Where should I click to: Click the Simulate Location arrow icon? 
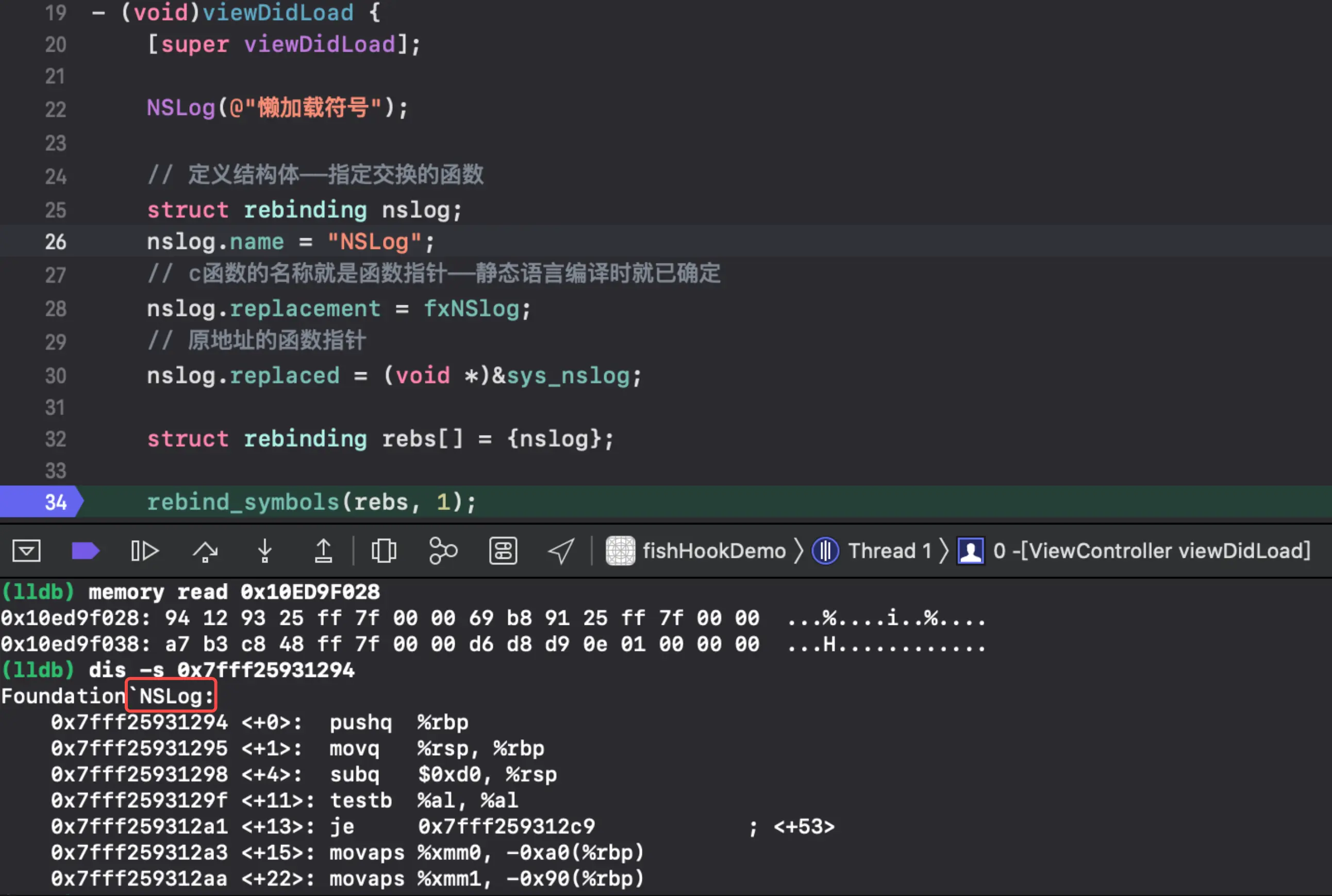click(561, 551)
